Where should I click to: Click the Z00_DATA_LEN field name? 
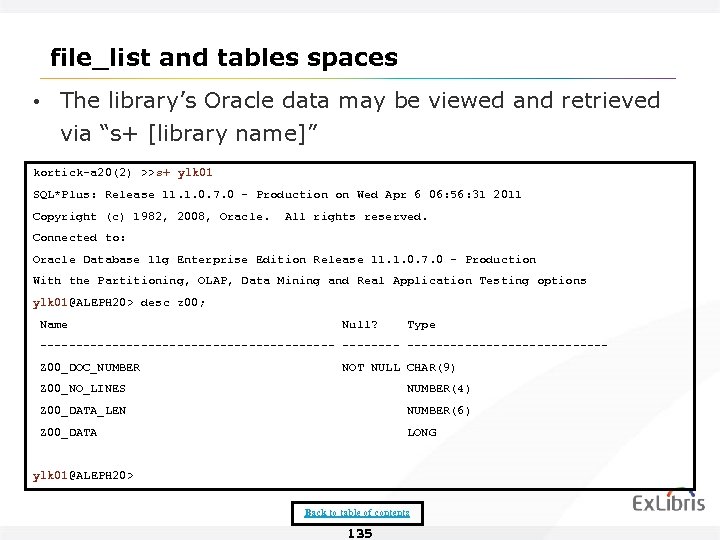pyautogui.click(x=82, y=411)
